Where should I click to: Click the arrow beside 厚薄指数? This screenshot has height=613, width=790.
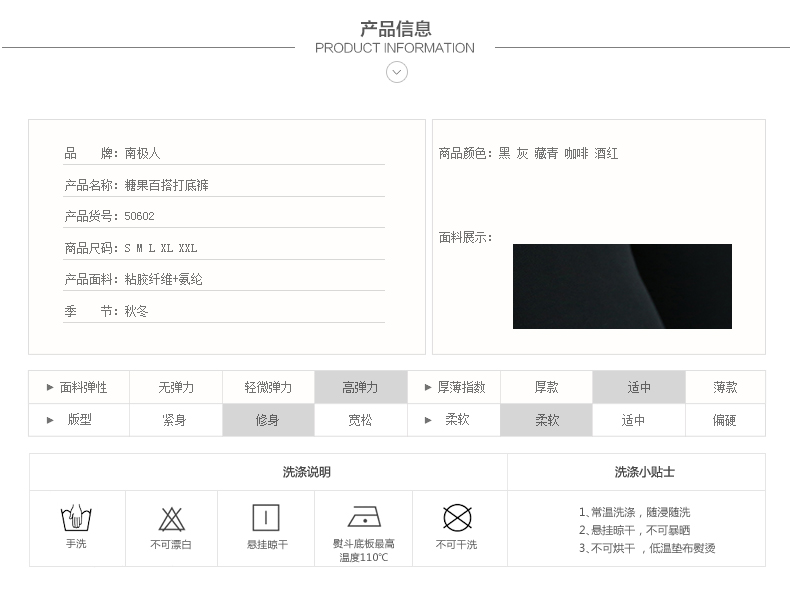click(x=428, y=387)
